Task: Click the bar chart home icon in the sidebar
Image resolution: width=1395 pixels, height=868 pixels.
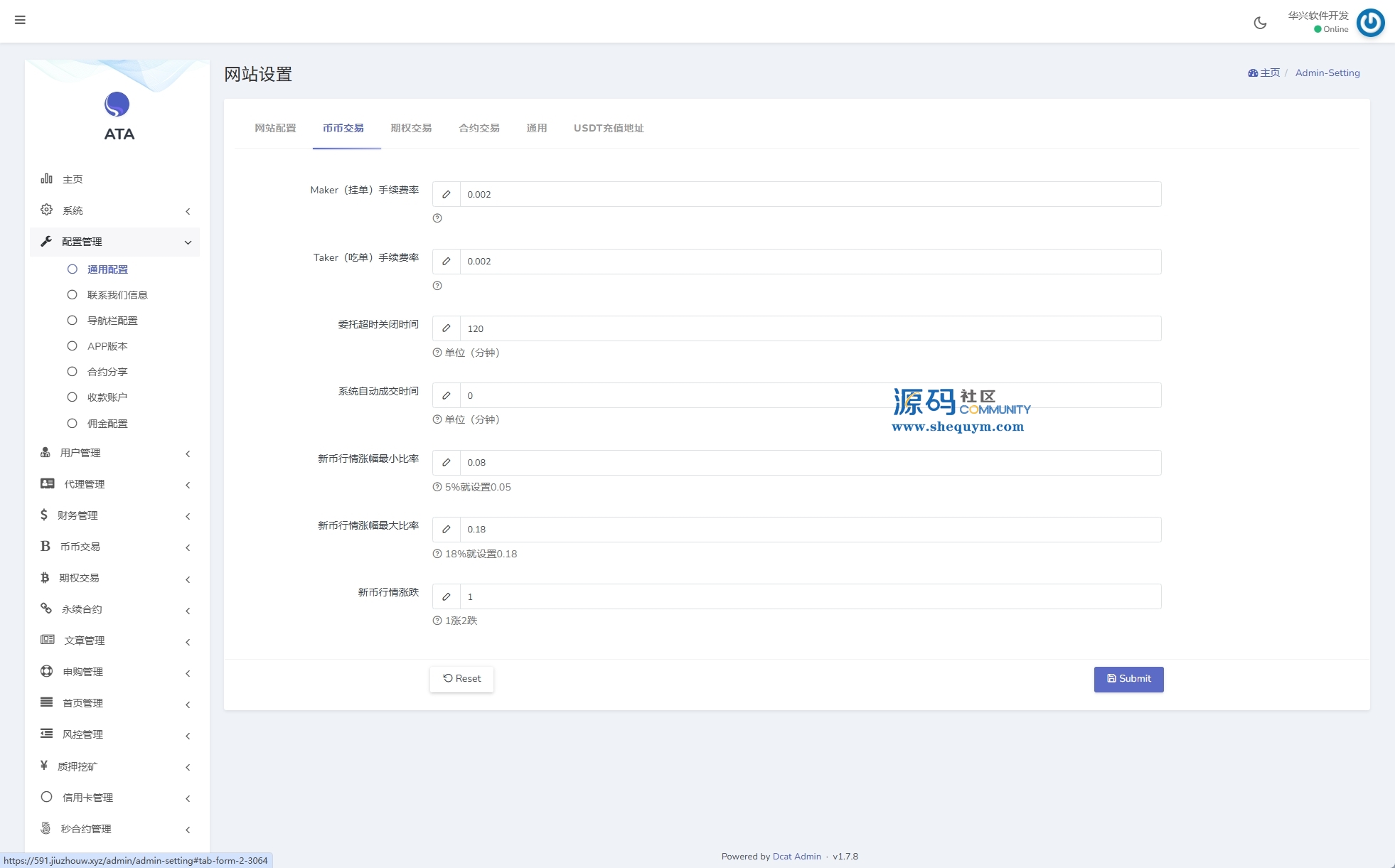Action: click(47, 178)
